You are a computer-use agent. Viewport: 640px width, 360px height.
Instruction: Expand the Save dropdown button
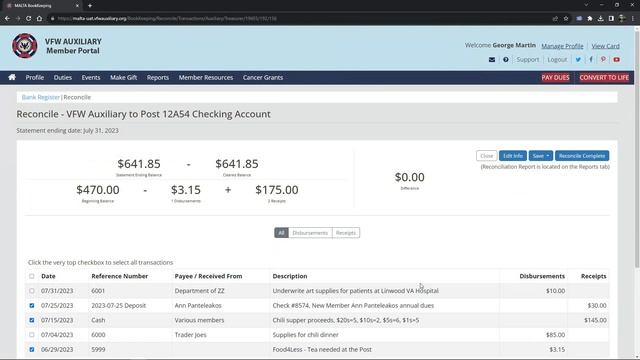pos(540,156)
